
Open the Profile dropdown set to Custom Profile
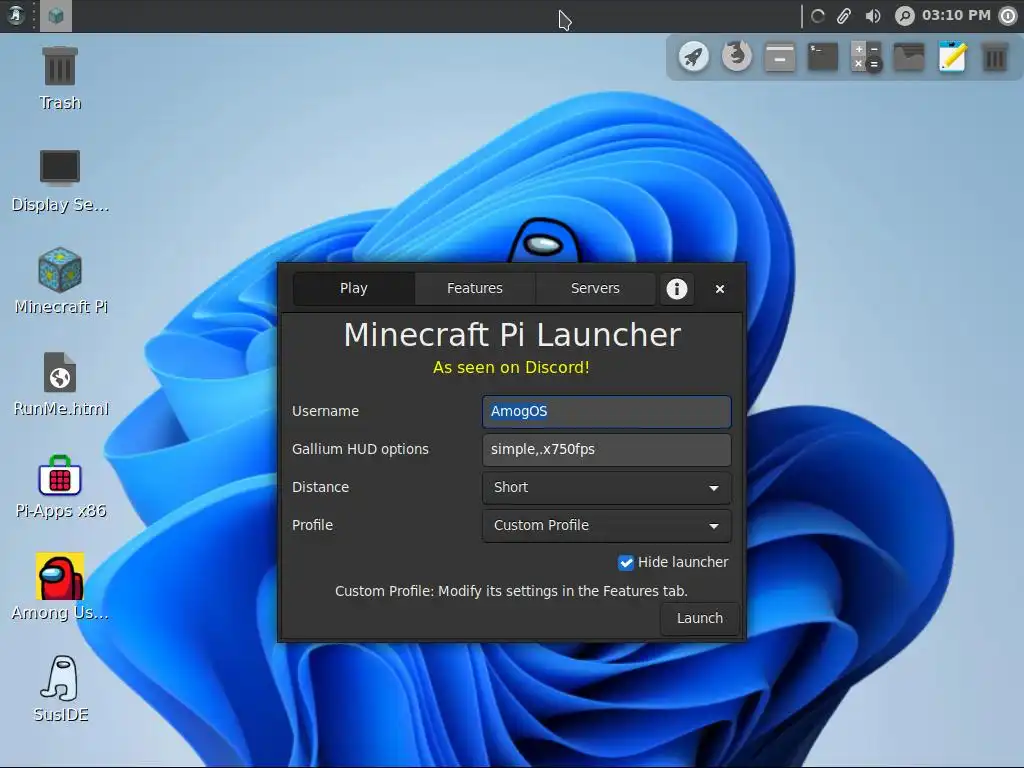tap(607, 525)
